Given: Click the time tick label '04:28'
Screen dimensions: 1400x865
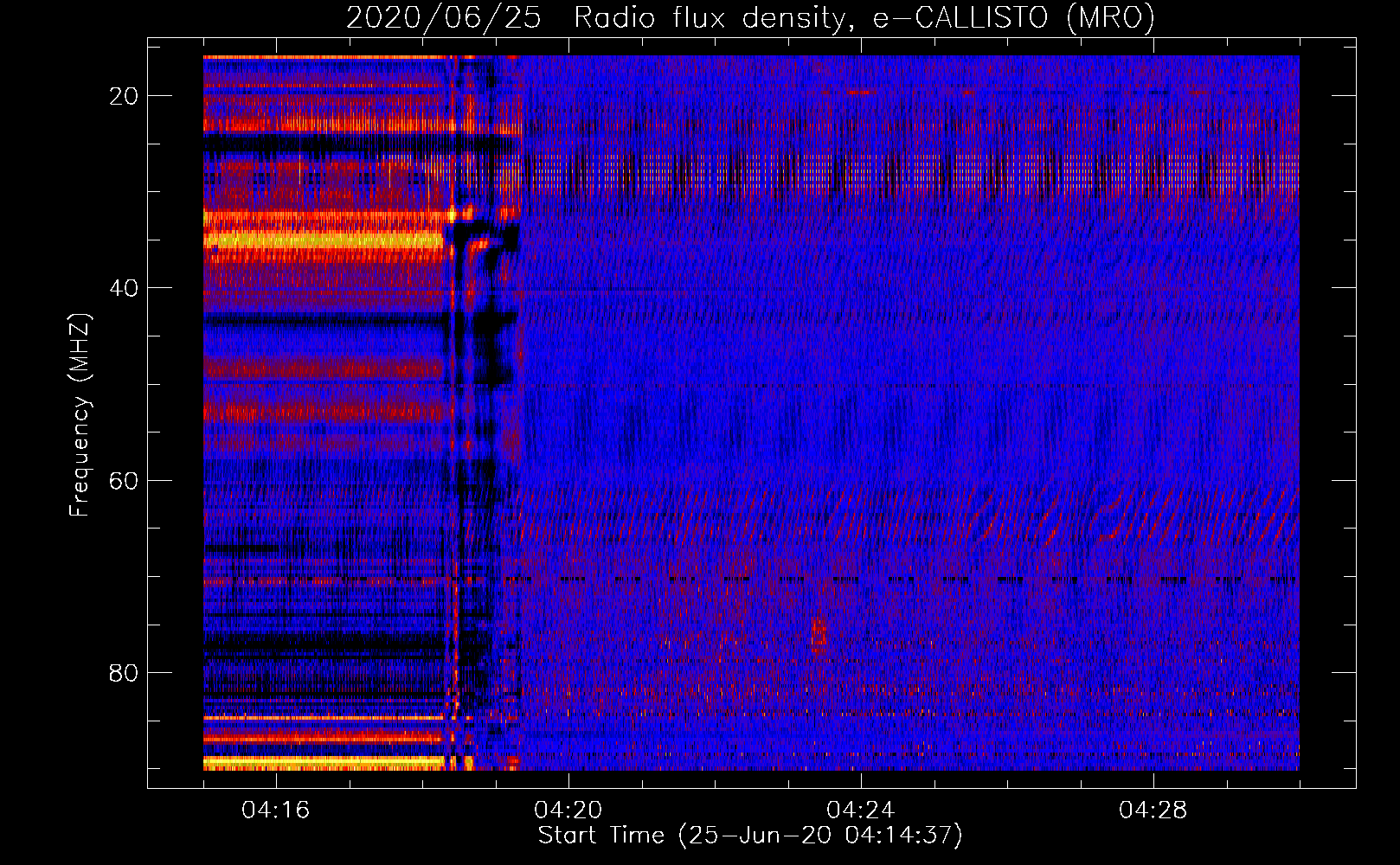Looking at the screenshot, I should pos(1153,810).
